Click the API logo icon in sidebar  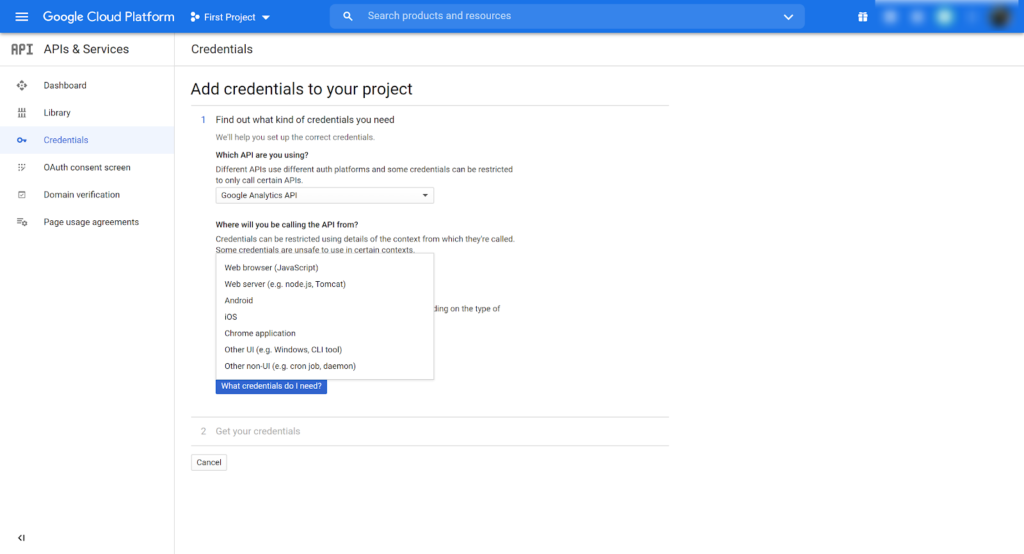tap(22, 49)
